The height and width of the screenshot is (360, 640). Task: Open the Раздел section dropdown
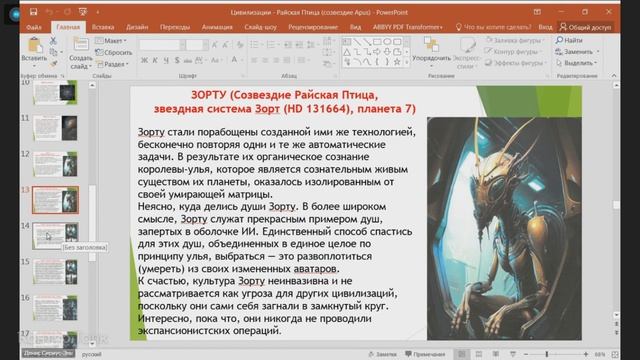pos(113,64)
